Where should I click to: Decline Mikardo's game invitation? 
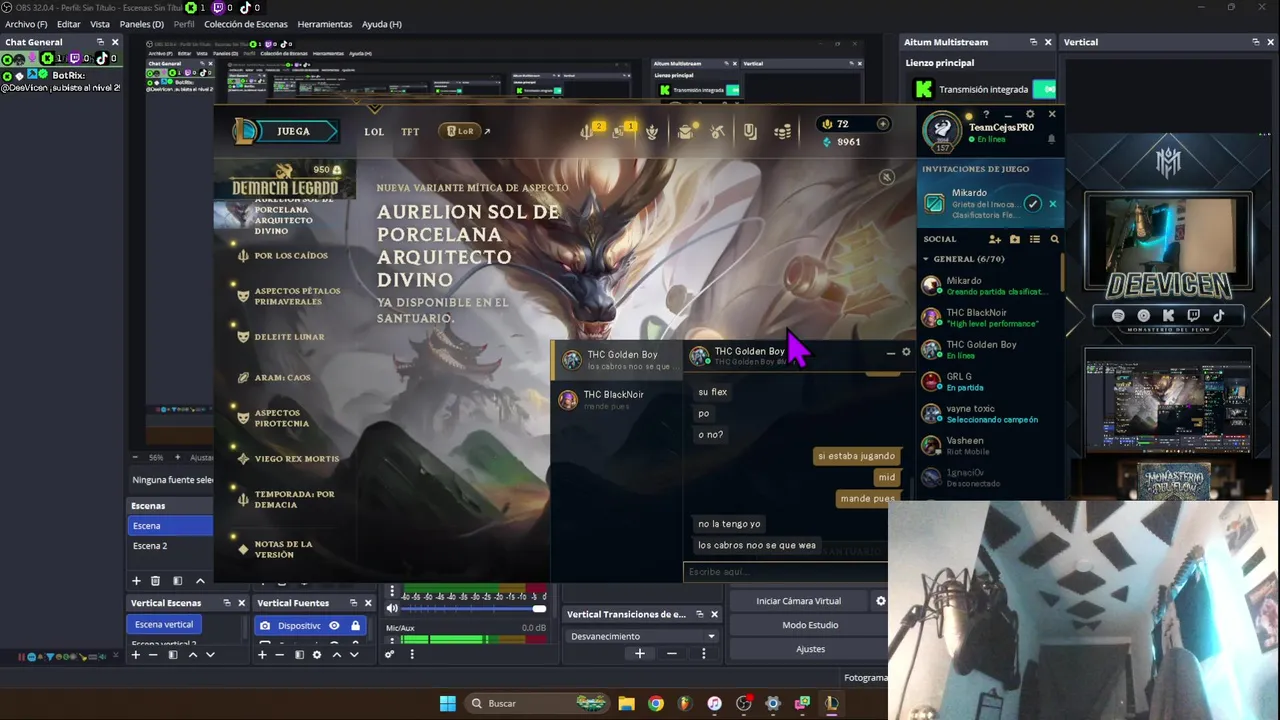(1052, 204)
